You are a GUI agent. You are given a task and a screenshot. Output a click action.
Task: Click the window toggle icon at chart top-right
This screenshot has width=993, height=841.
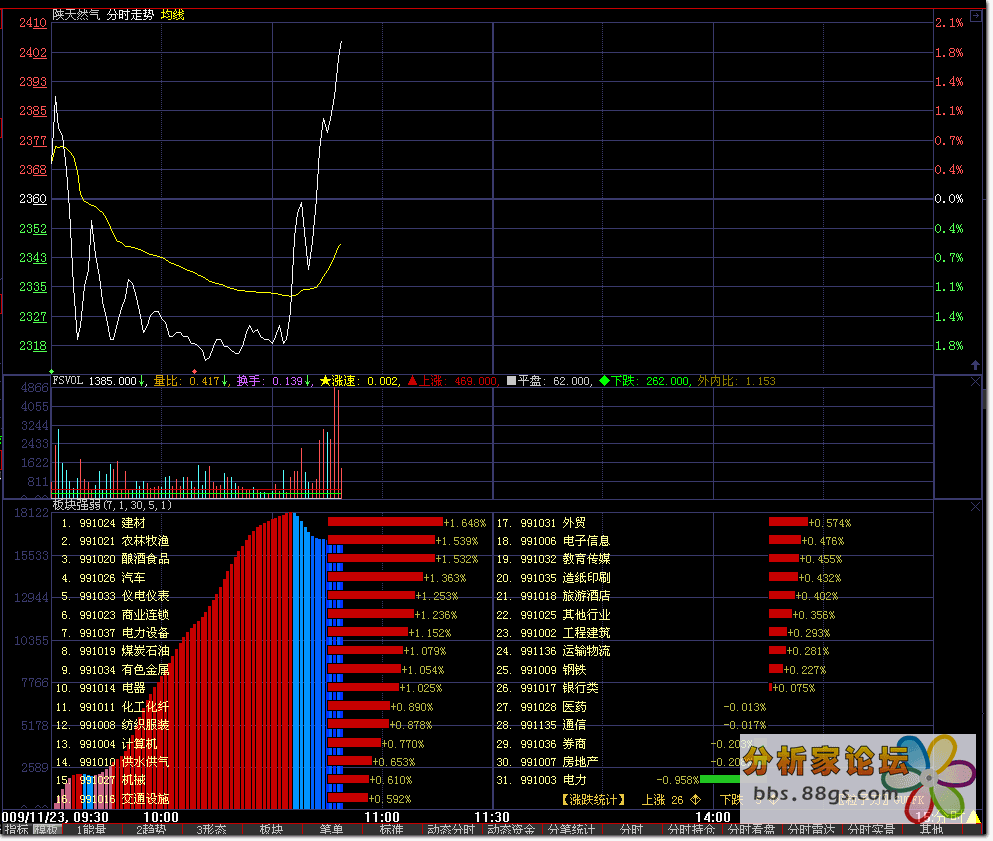(x=975, y=16)
